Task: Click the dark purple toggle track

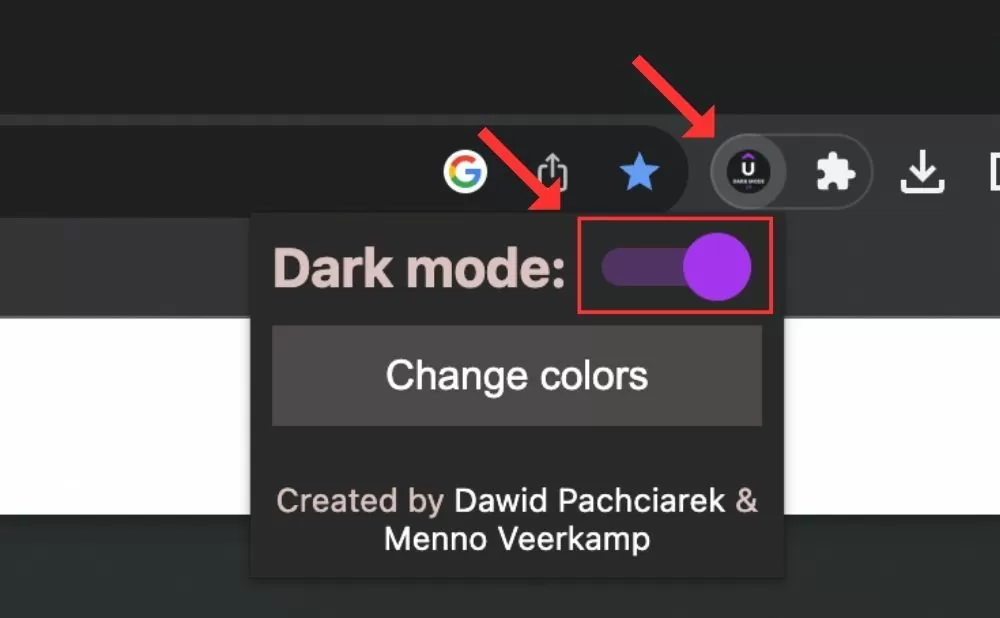Action: coord(641,267)
